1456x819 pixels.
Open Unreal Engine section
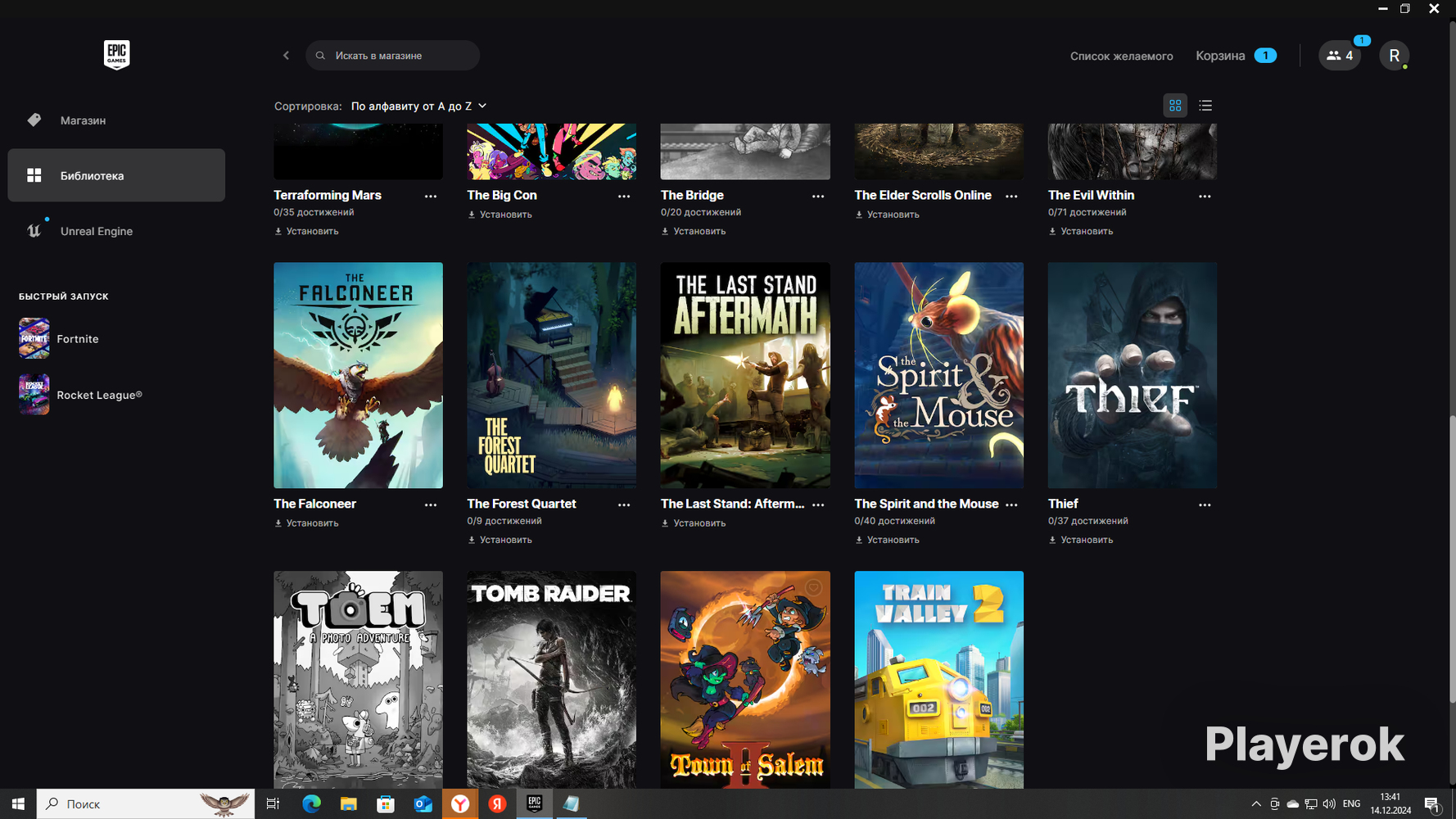(116, 231)
